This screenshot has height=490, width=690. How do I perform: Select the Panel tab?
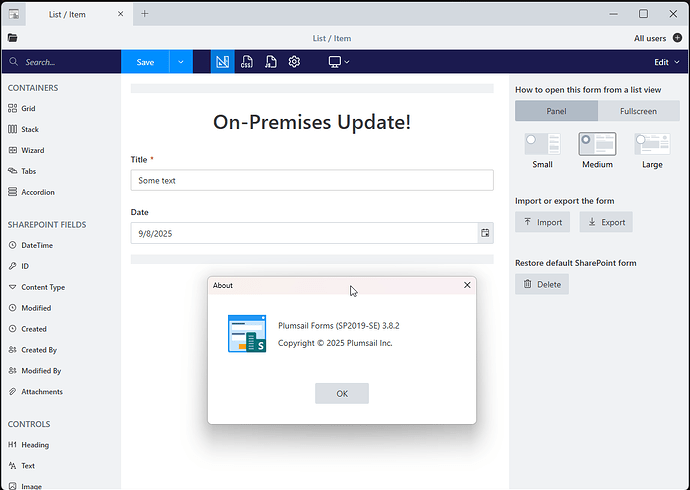tap(556, 111)
